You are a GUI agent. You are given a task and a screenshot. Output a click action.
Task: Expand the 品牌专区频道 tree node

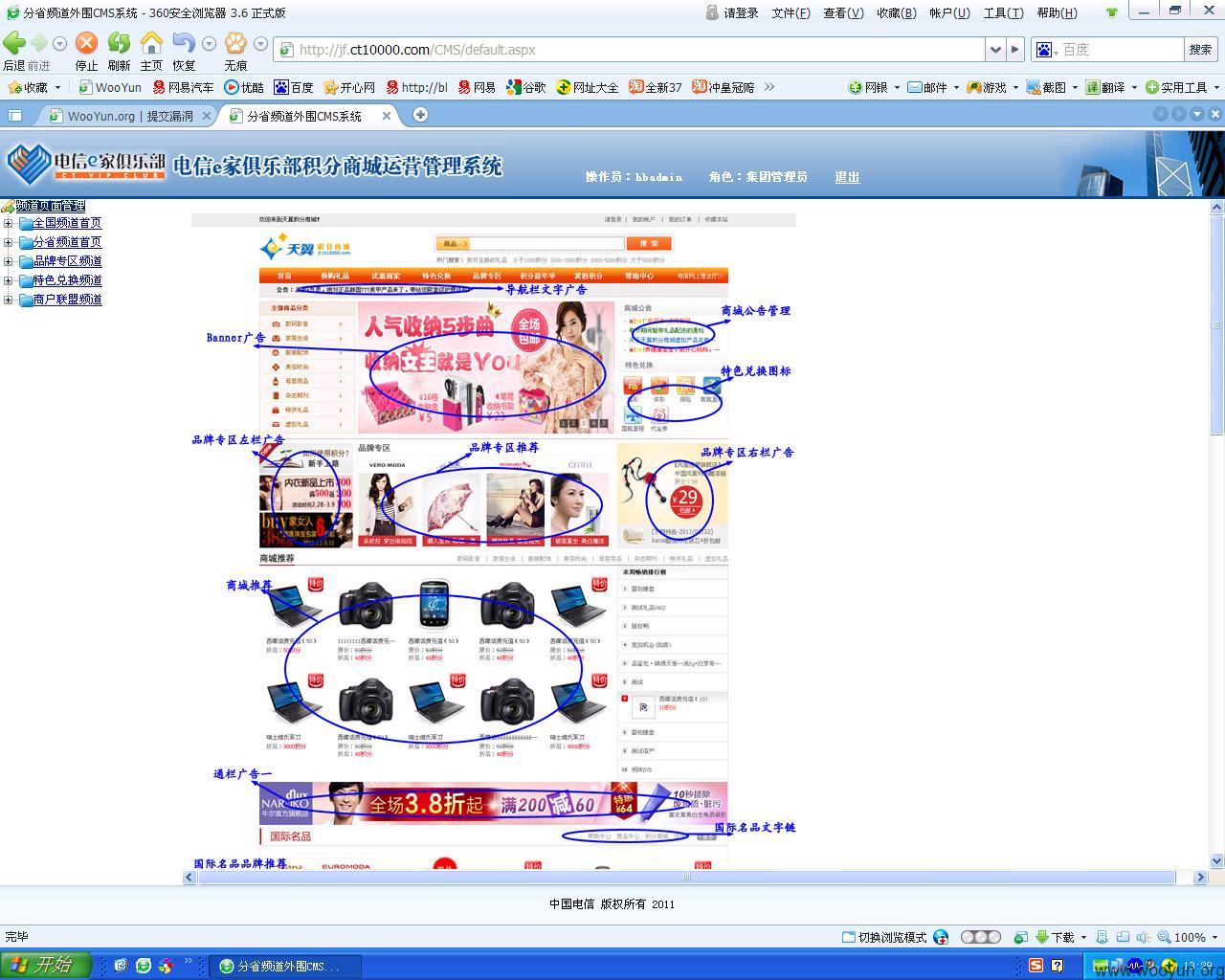(x=8, y=261)
